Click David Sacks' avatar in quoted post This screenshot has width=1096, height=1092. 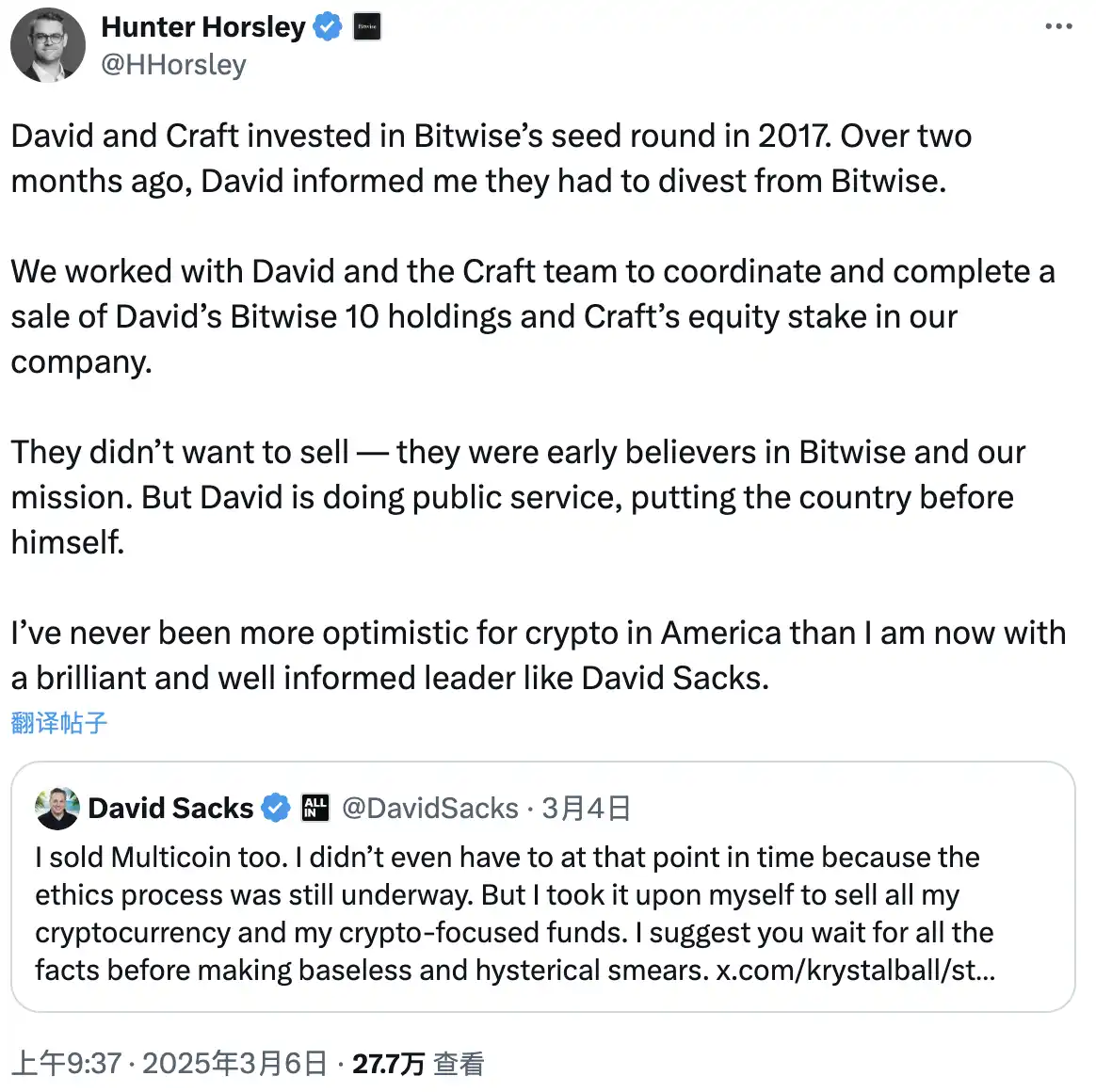[x=56, y=808]
